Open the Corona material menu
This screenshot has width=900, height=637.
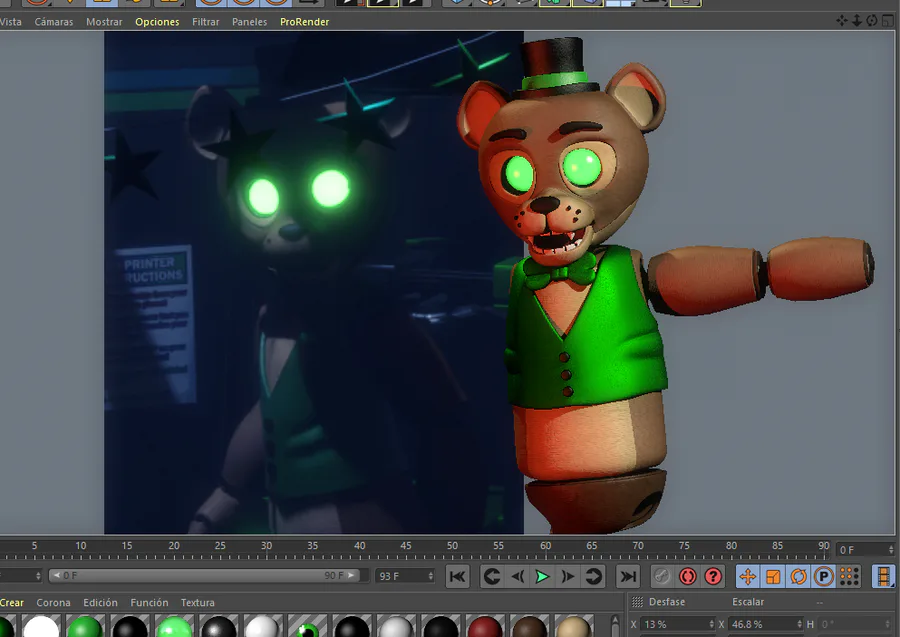click(x=53, y=603)
